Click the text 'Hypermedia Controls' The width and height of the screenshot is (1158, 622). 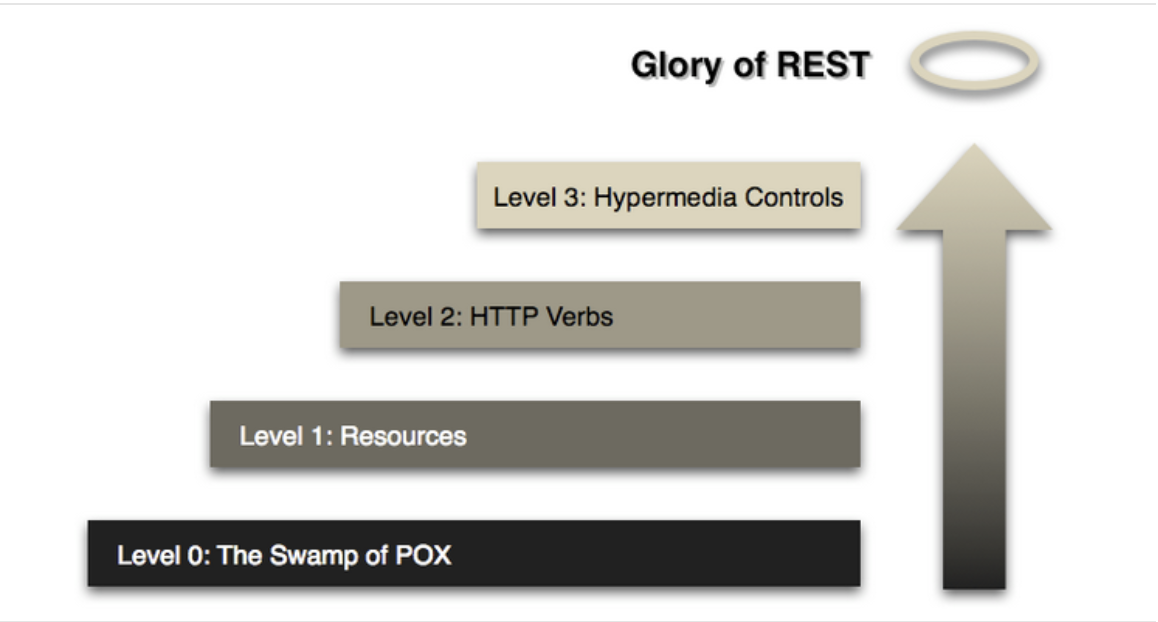pyautogui.click(x=718, y=198)
